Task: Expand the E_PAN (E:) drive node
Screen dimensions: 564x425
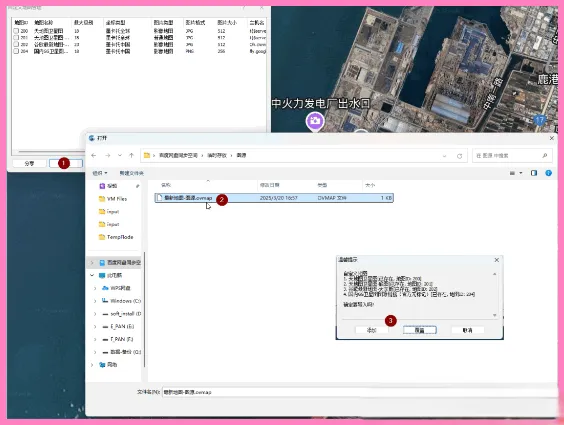Action: pos(95,326)
